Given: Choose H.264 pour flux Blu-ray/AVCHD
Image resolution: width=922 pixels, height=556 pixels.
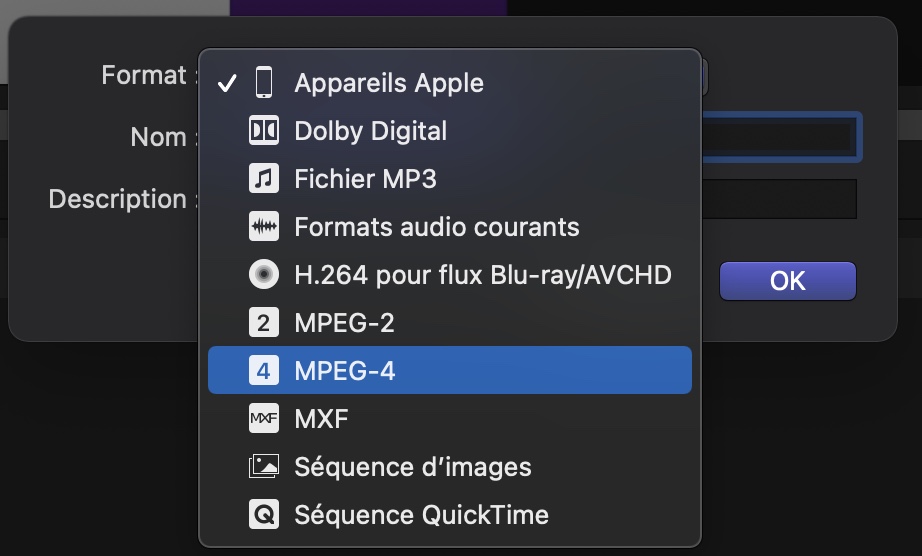Looking at the screenshot, I should [x=482, y=275].
